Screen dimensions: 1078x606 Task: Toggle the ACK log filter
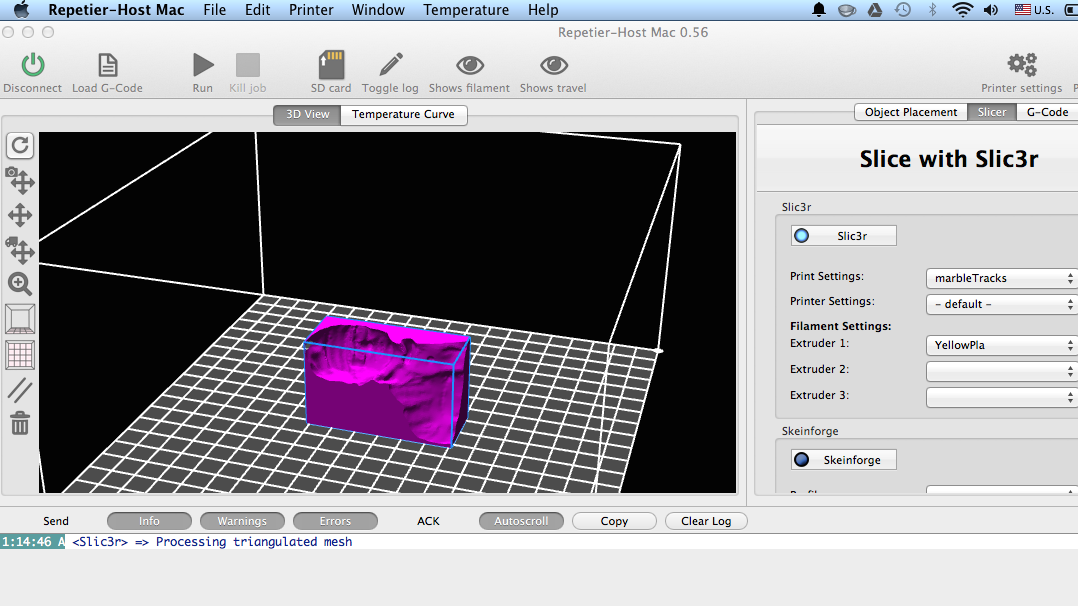pyautogui.click(x=428, y=521)
